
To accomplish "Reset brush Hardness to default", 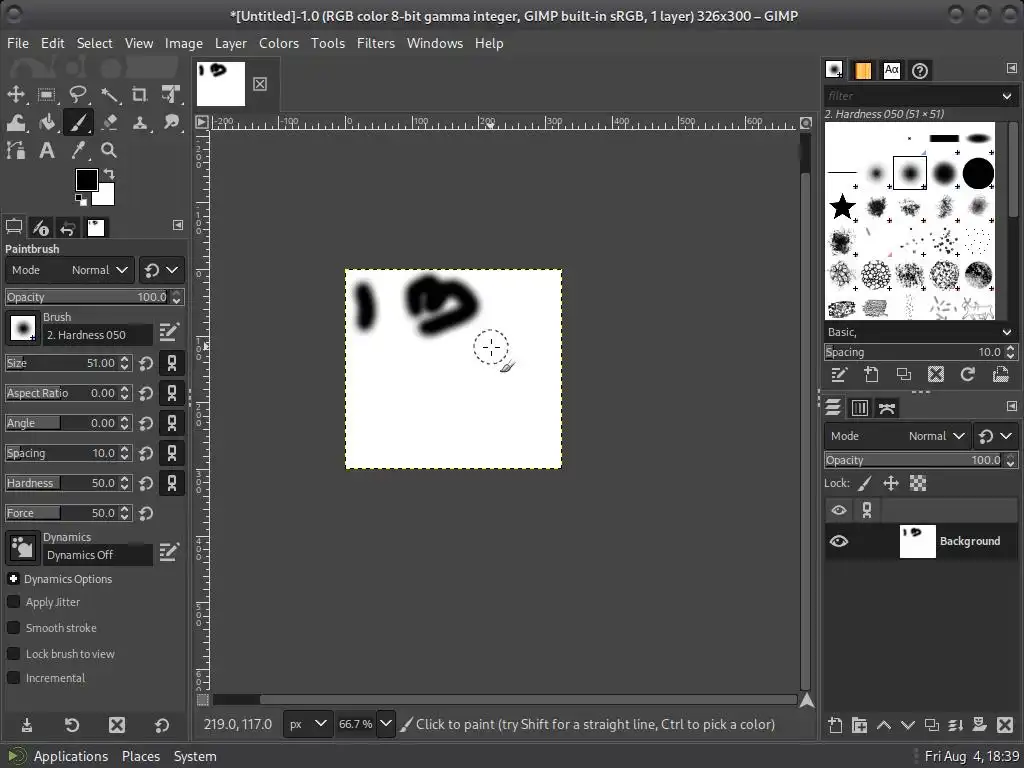I will point(146,483).
